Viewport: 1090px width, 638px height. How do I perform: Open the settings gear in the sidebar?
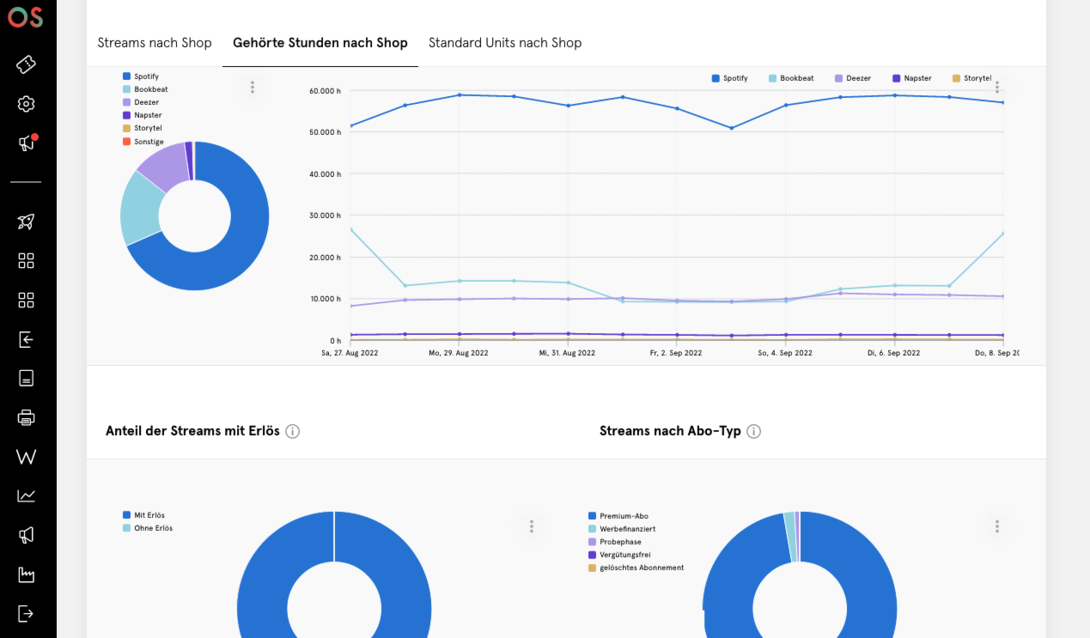click(x=26, y=104)
